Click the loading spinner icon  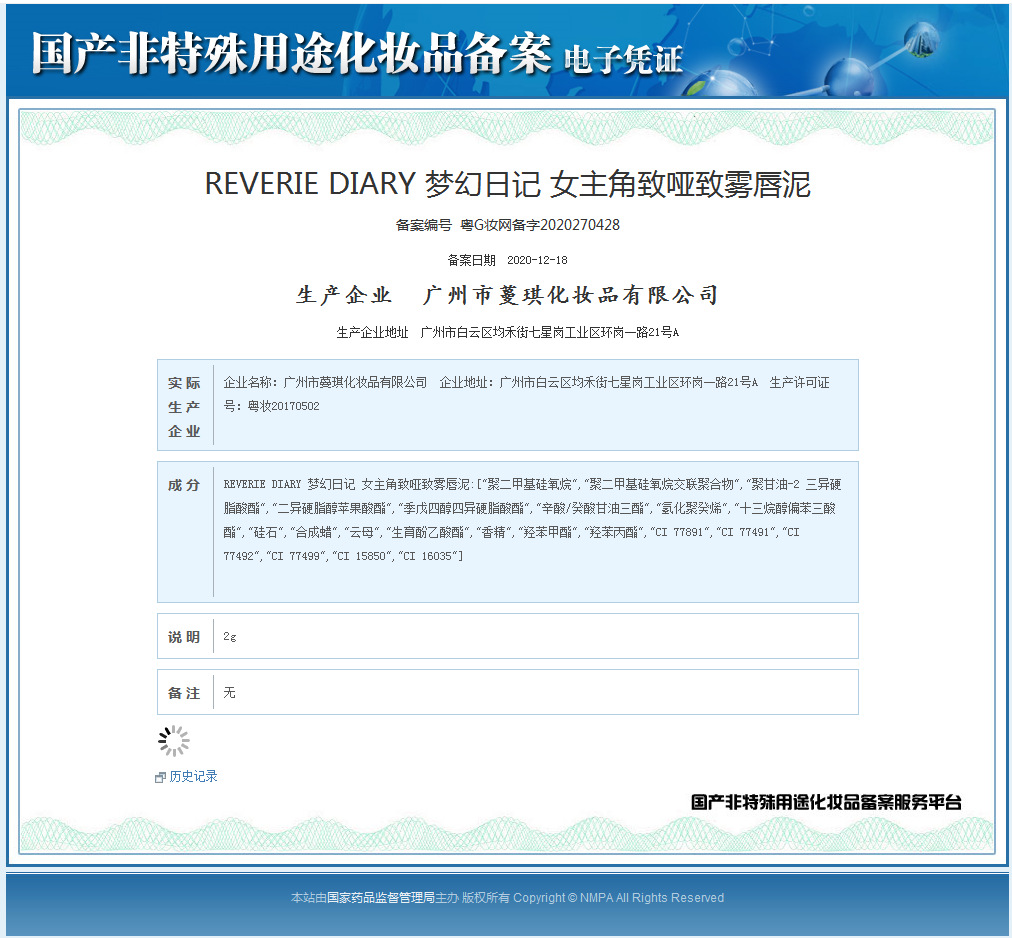174,740
